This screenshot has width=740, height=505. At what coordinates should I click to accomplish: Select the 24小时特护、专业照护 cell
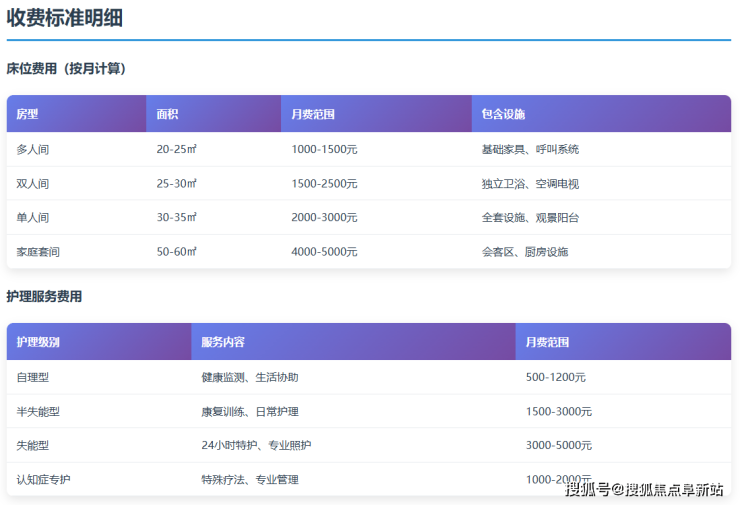[249, 446]
